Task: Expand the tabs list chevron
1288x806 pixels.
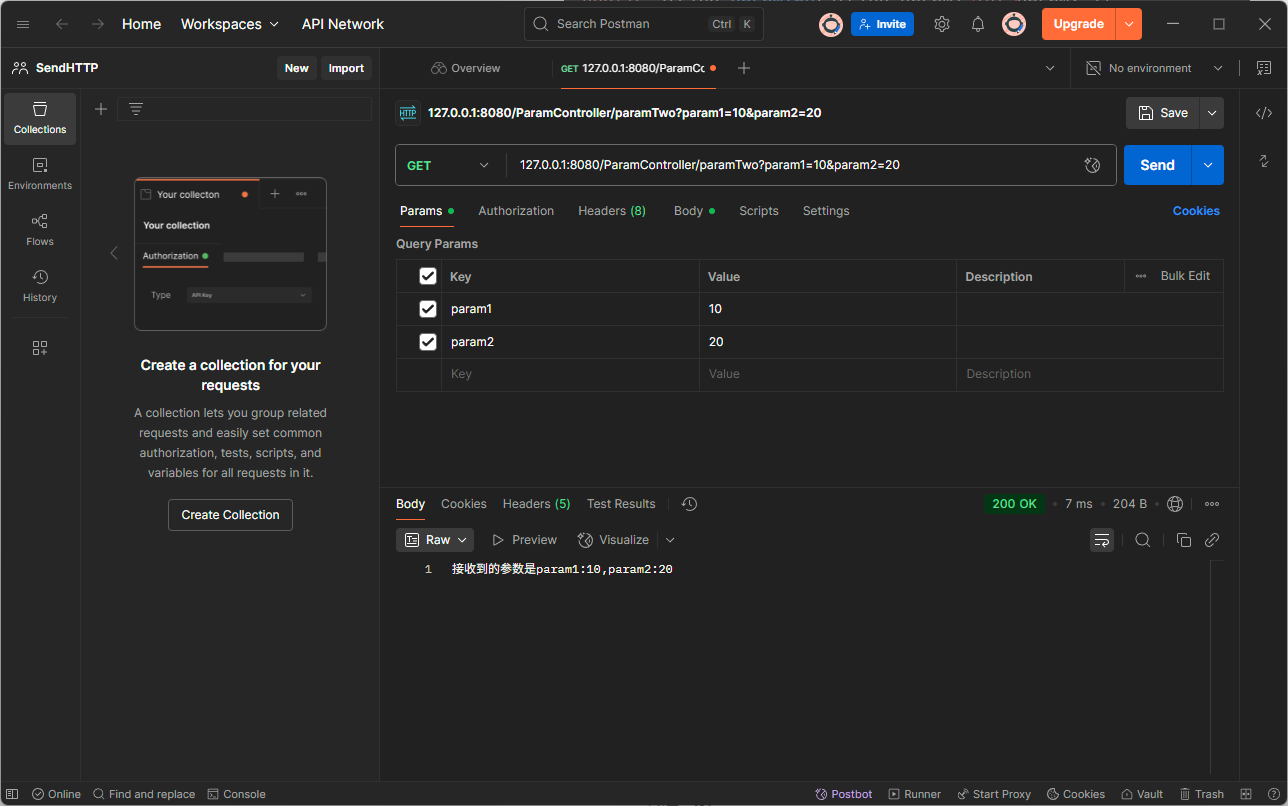Action: 1050,68
